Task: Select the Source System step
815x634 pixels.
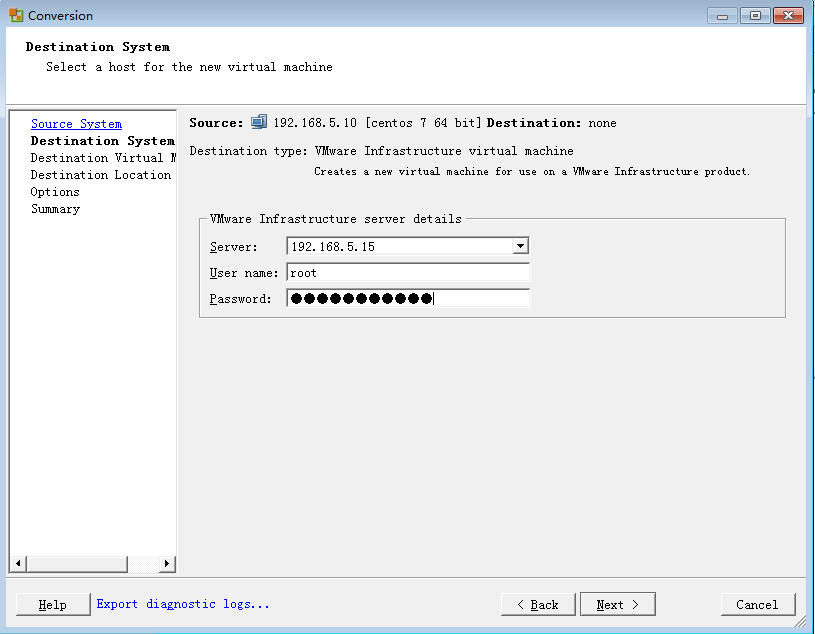Action: (76, 123)
